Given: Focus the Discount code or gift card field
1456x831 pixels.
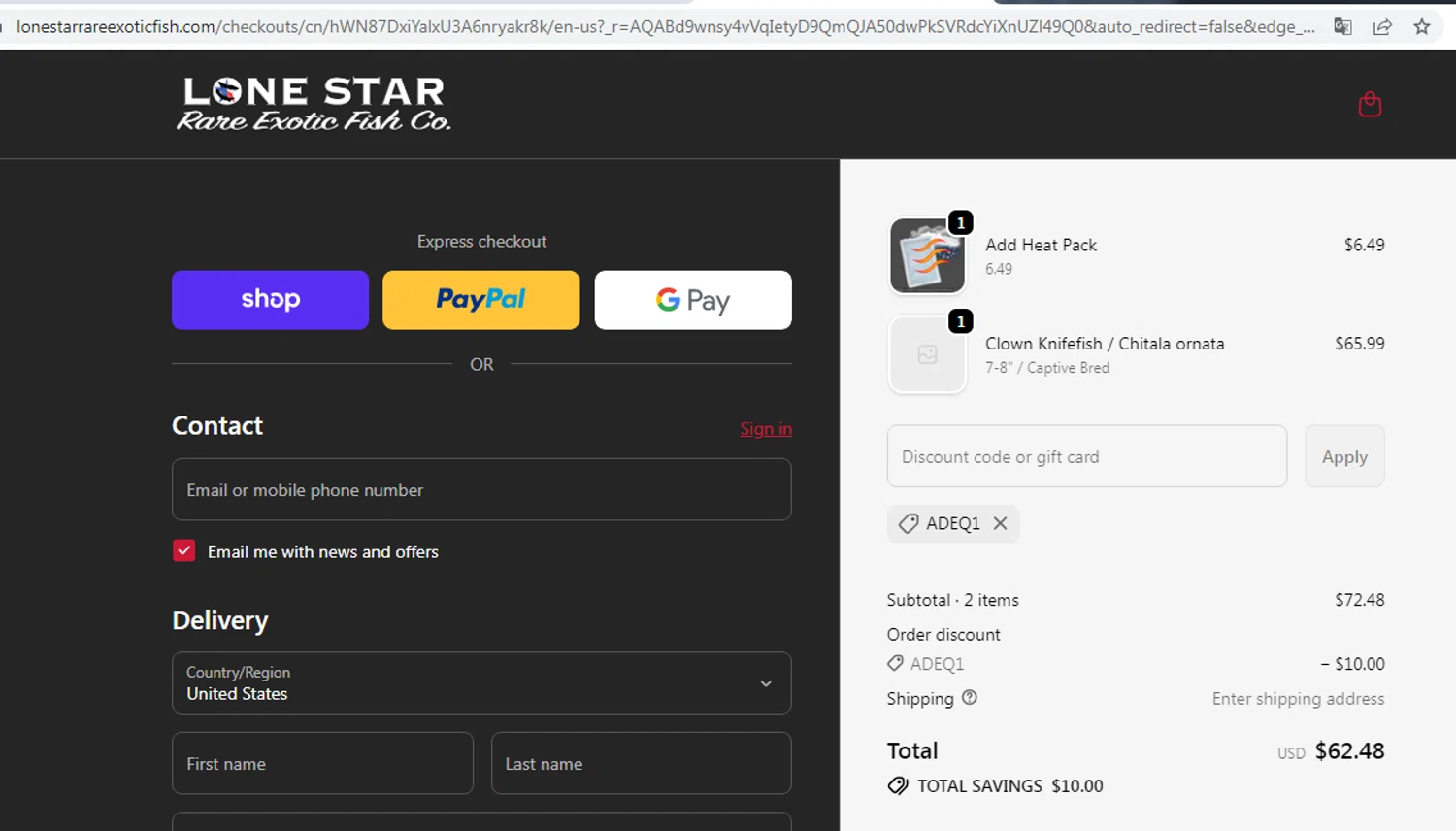Looking at the screenshot, I should tap(1086, 456).
